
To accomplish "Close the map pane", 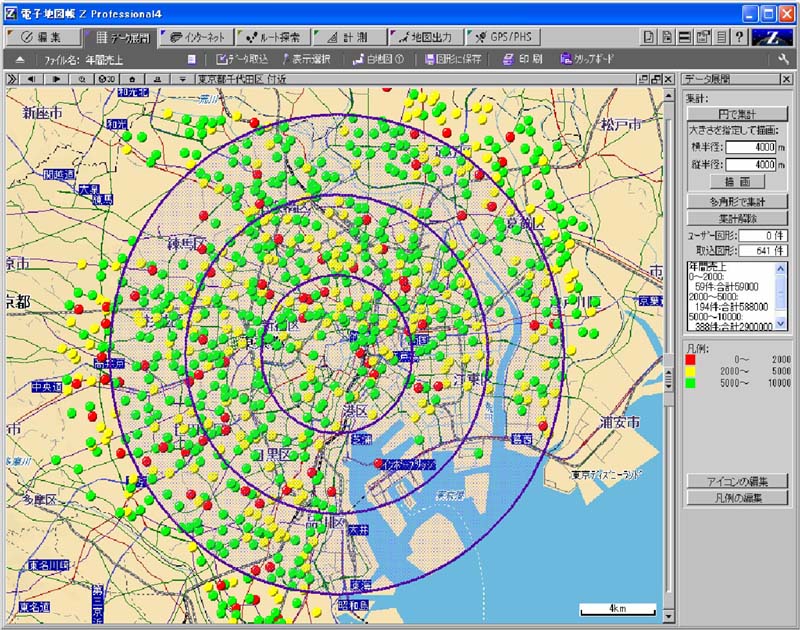I will [668, 79].
